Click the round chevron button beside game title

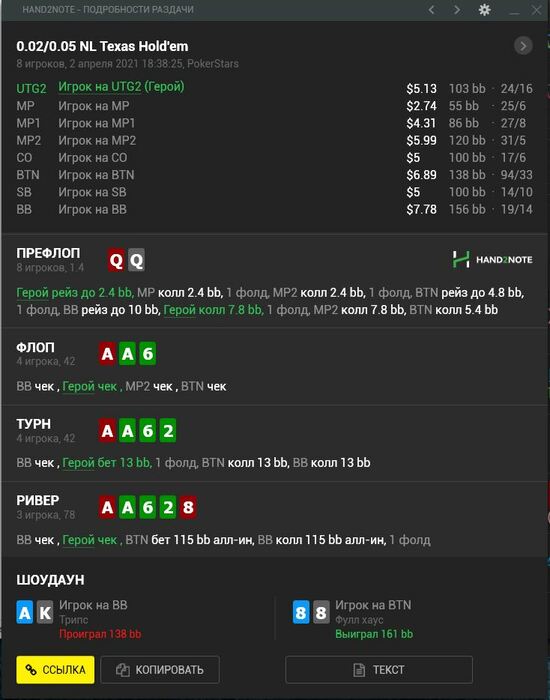[523, 46]
